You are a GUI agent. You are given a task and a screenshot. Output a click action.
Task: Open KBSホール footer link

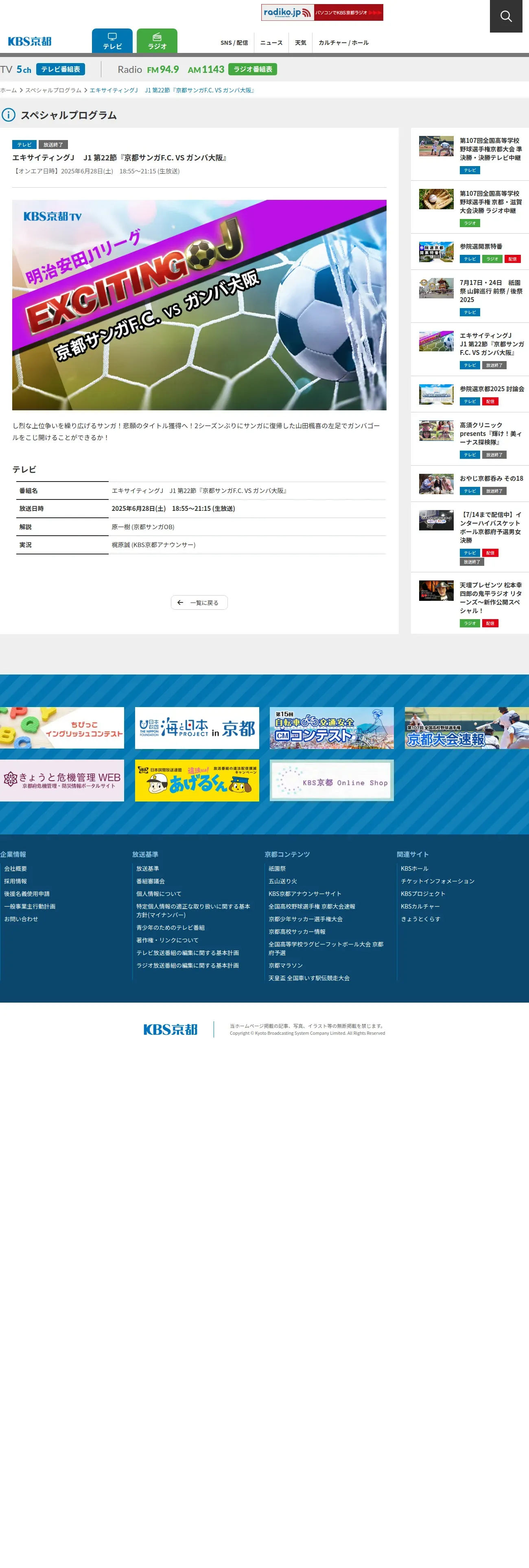click(x=415, y=869)
